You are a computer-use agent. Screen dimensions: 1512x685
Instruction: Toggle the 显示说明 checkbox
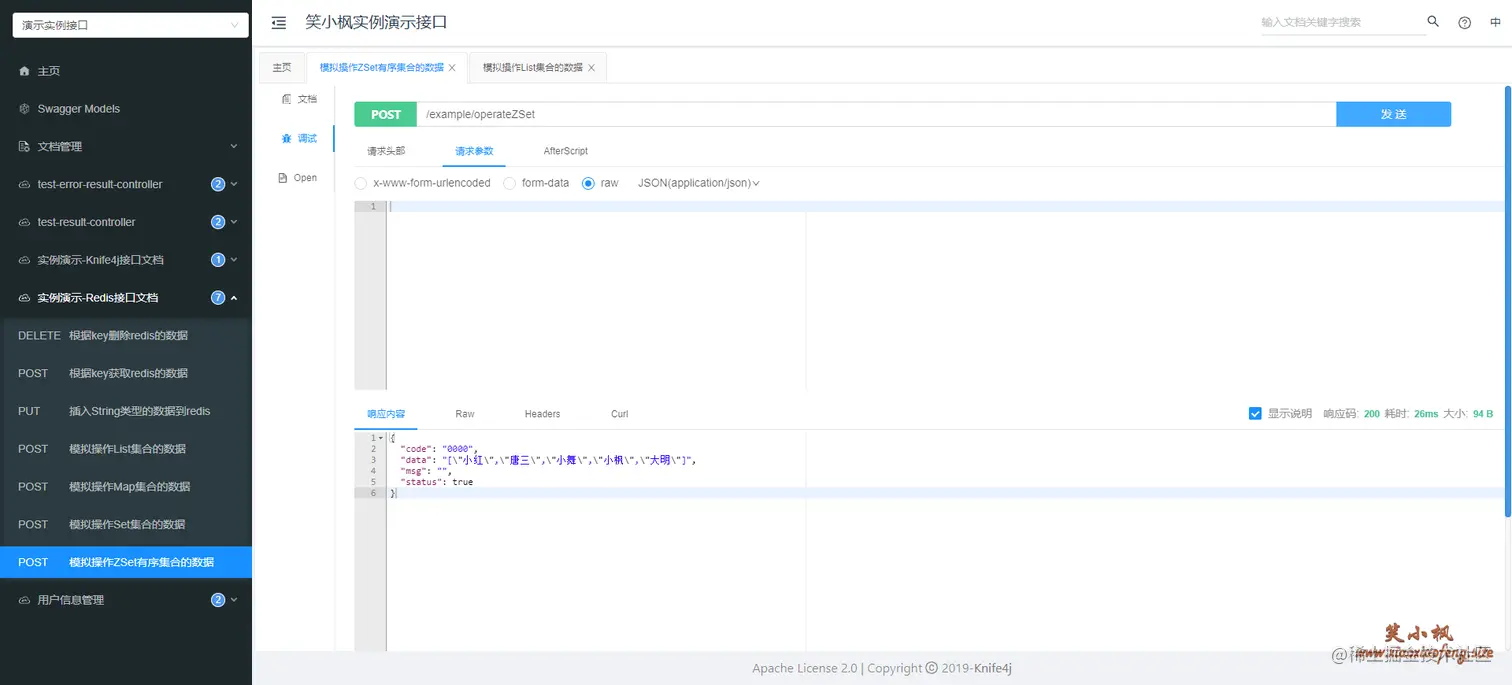tap(1255, 413)
